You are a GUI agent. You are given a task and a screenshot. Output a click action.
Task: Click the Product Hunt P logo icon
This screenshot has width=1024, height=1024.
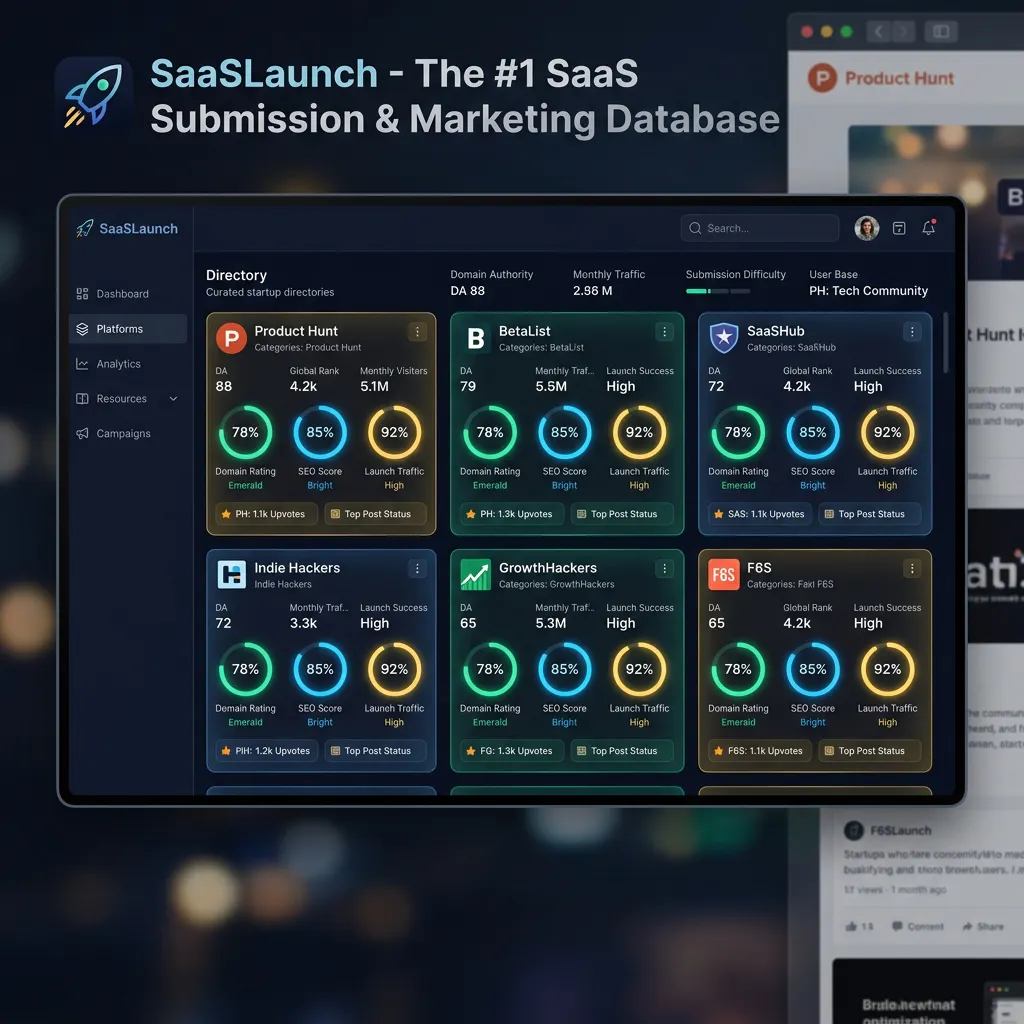231,338
